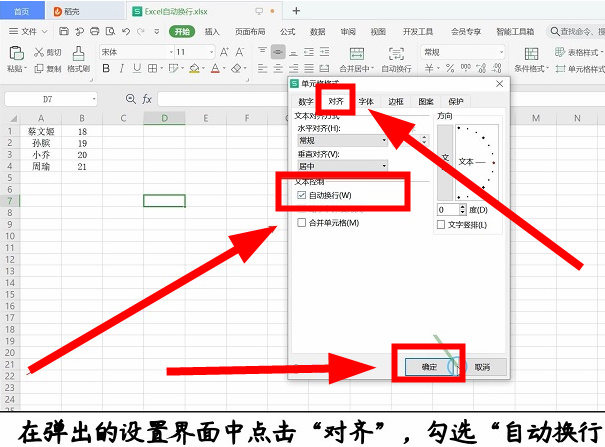Apply percent style format
The height and width of the screenshot is (447, 605).
click(450, 68)
